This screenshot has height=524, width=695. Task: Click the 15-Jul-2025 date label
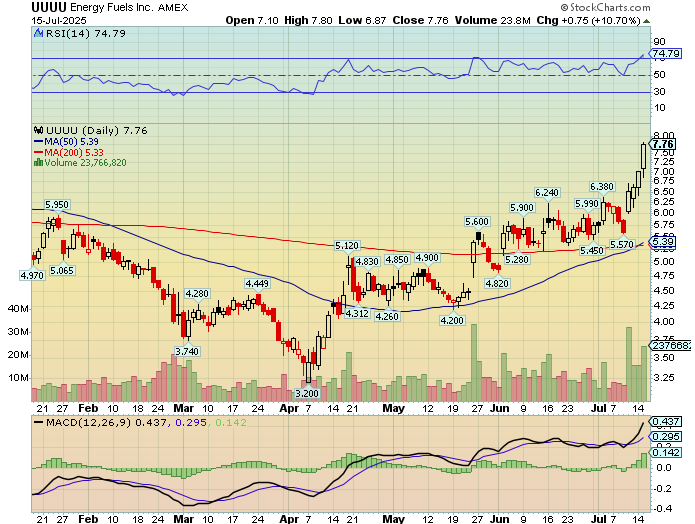click(59, 20)
